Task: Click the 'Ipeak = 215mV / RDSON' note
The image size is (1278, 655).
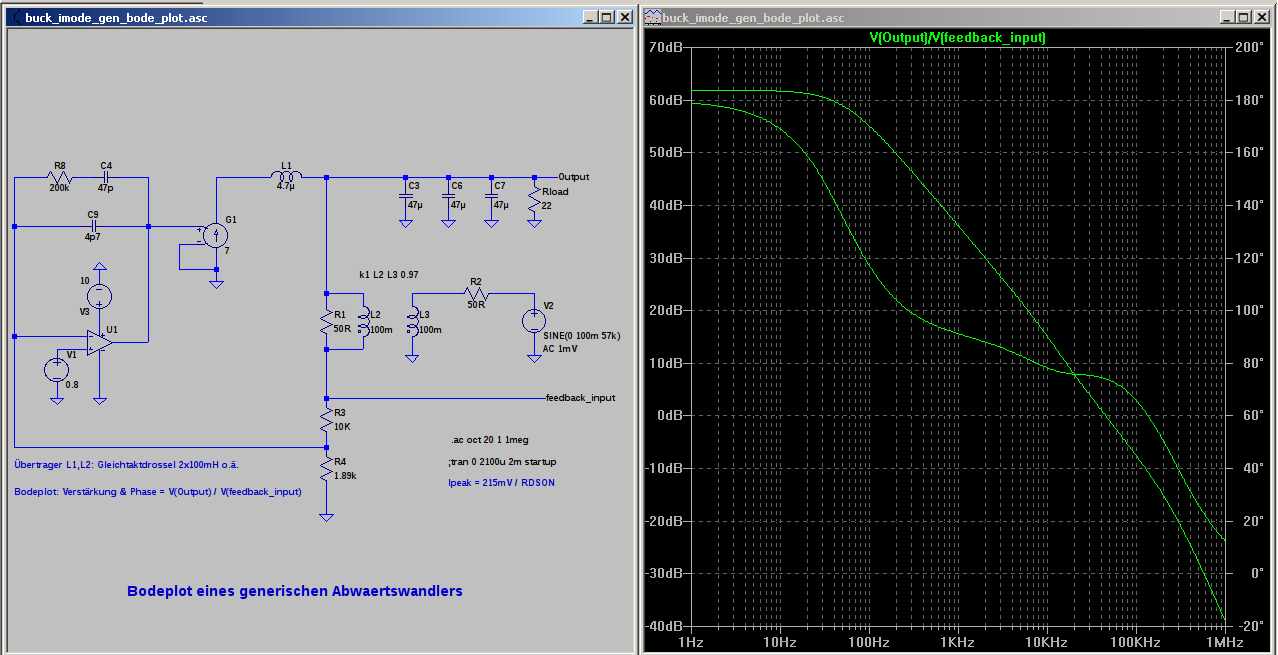Action: pos(502,483)
